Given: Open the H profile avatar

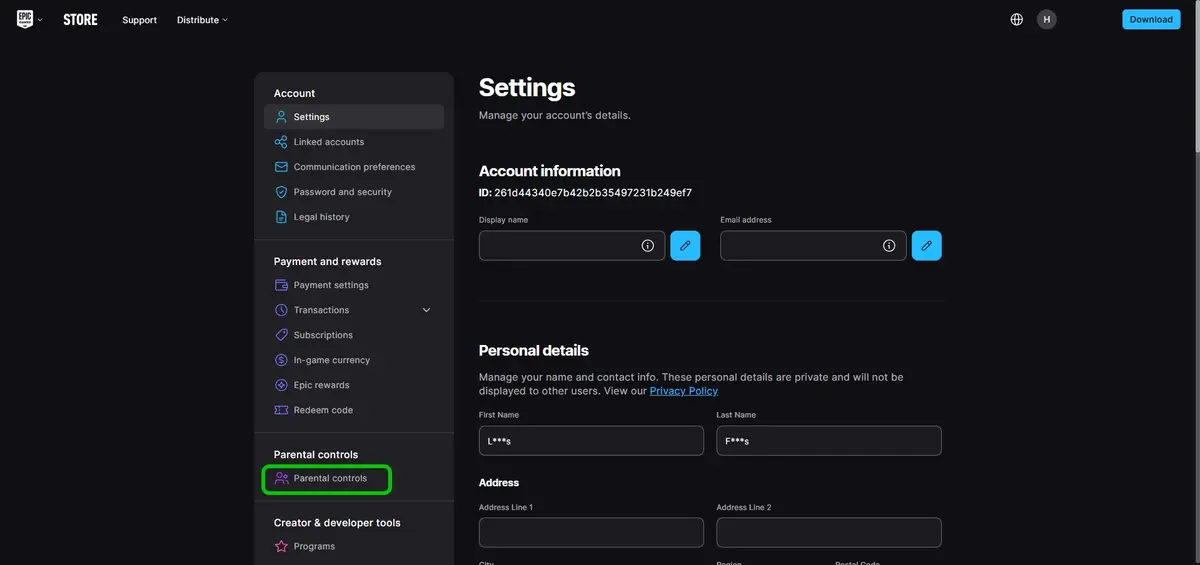Looking at the screenshot, I should click(x=1046, y=19).
